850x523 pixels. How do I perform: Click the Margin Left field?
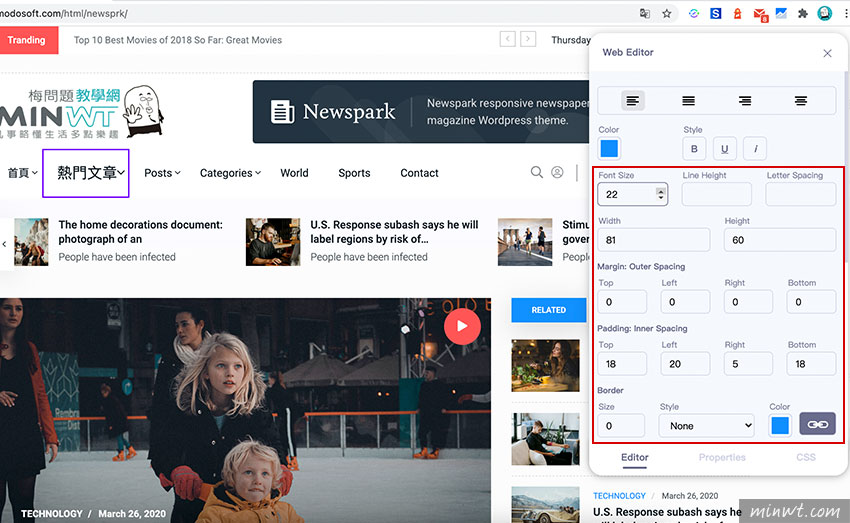click(685, 302)
